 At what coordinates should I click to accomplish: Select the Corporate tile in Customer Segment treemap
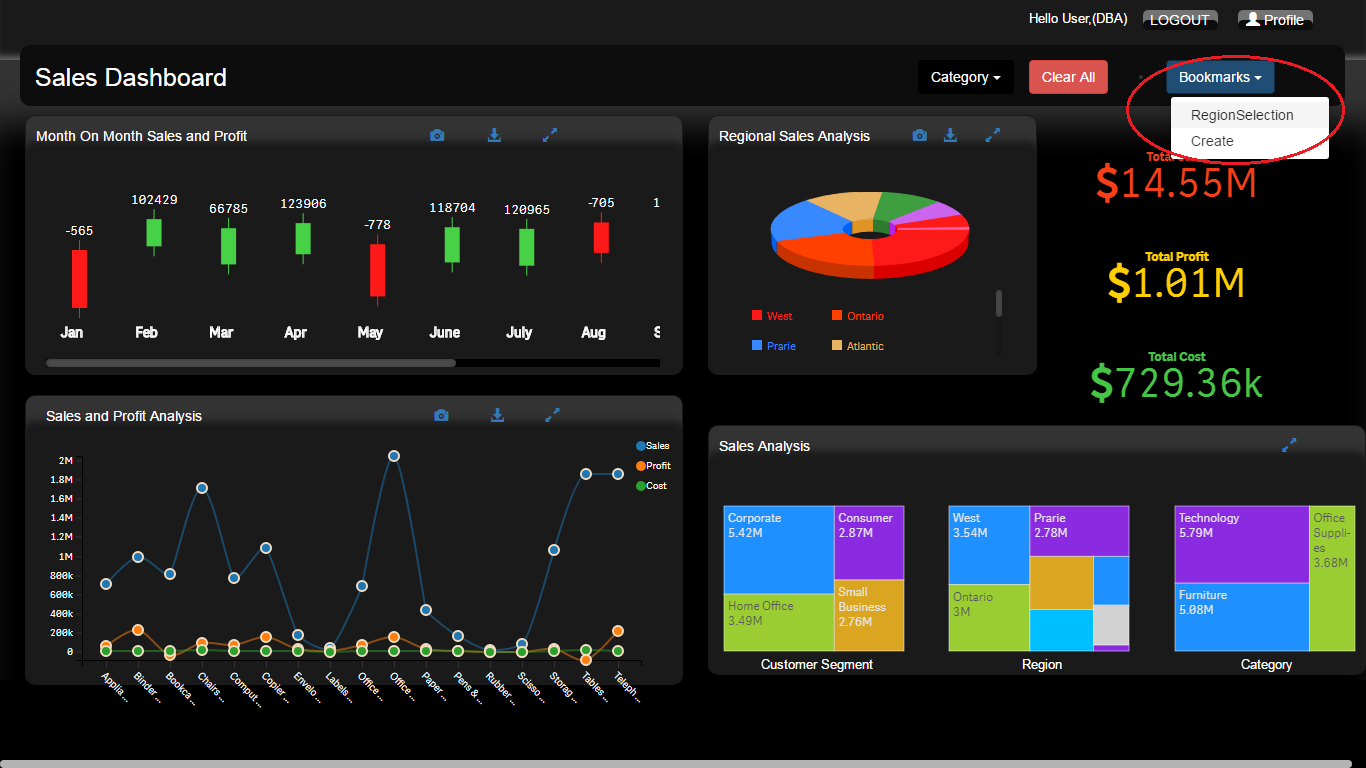point(778,550)
